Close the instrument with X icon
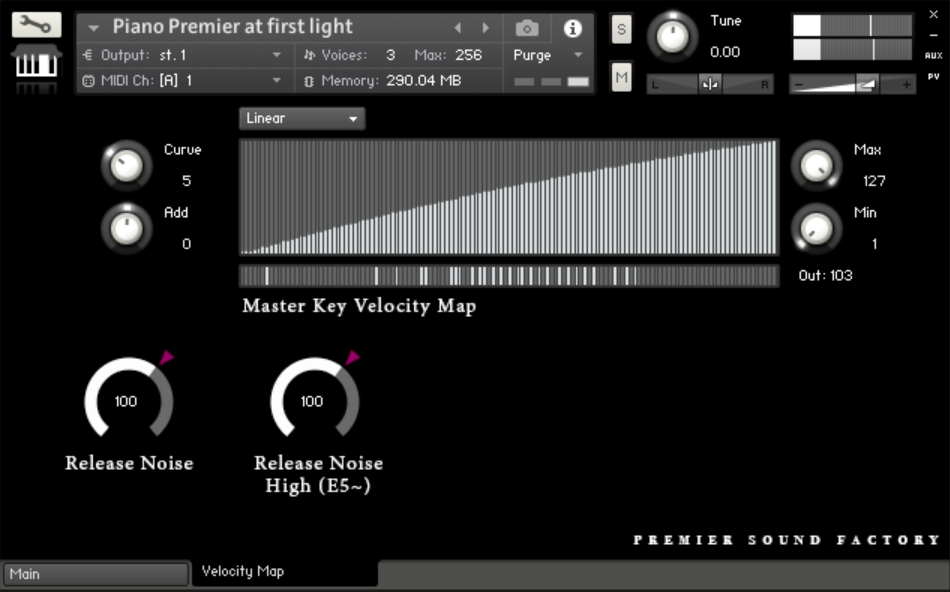The image size is (950, 592). 934,15
